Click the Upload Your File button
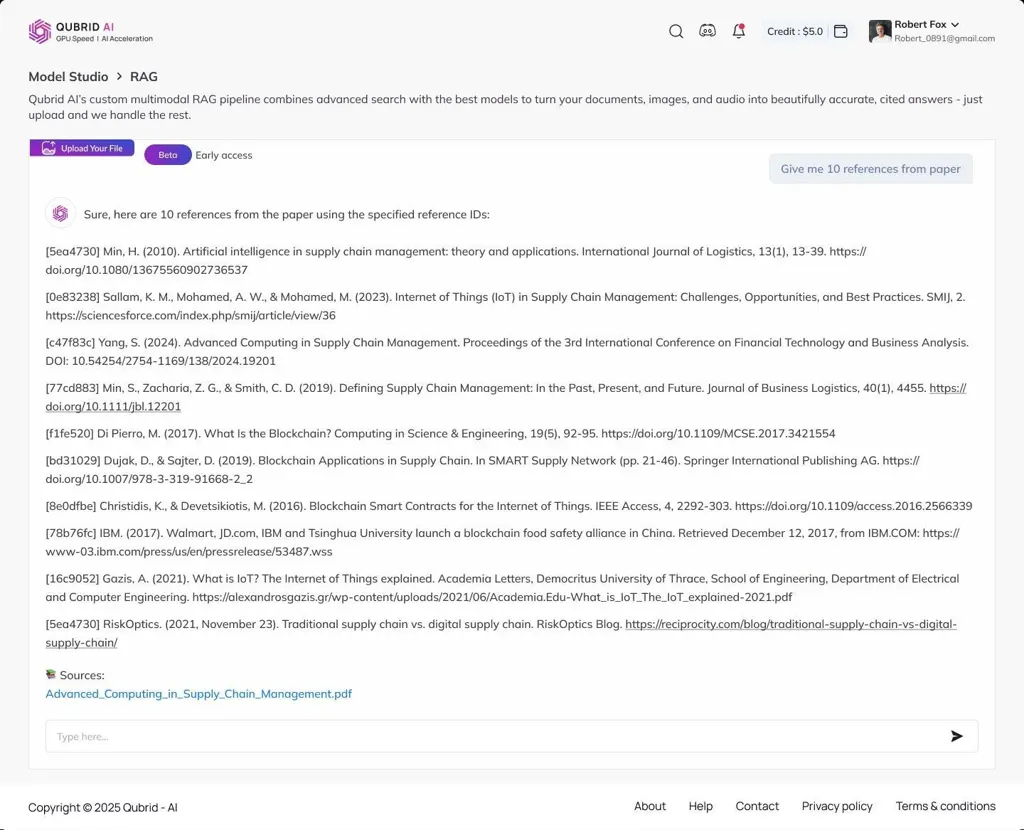The height and width of the screenshot is (830, 1024). pyautogui.click(x=82, y=148)
